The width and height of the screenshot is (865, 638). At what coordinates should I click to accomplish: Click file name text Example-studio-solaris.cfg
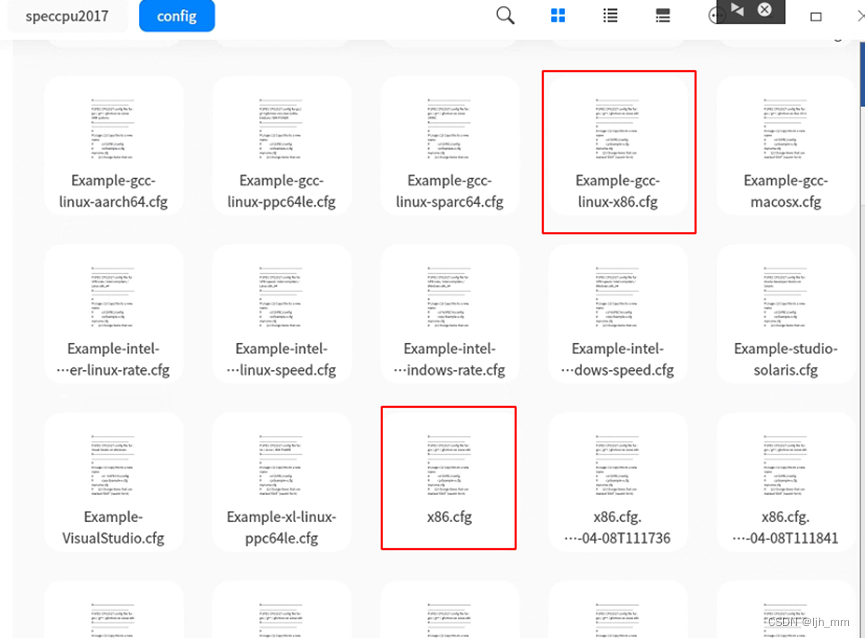click(786, 360)
